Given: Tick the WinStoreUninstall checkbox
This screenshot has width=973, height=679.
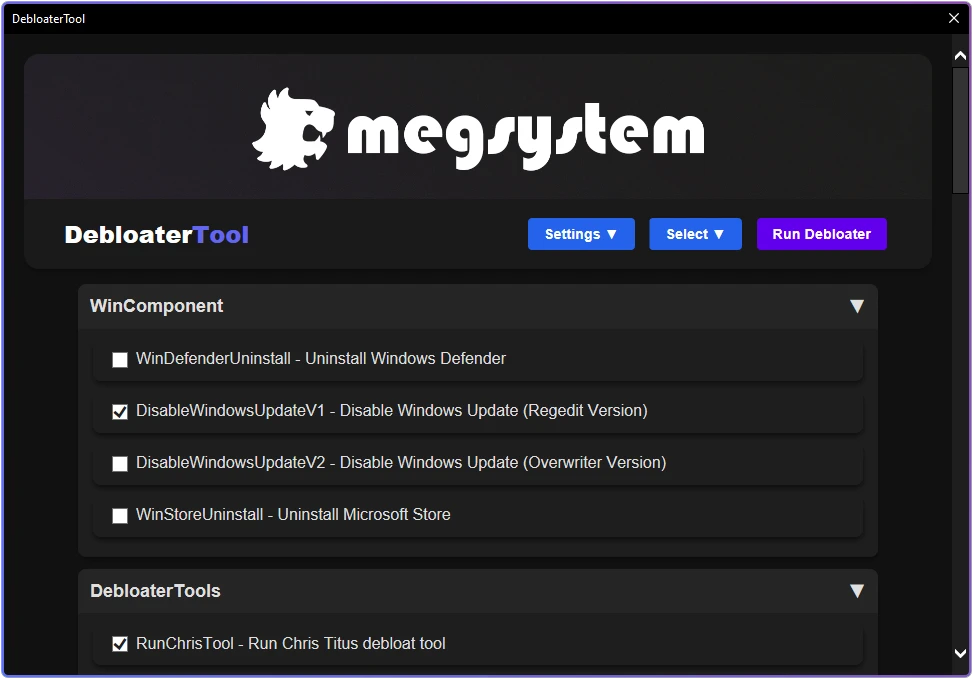Looking at the screenshot, I should [x=120, y=516].
